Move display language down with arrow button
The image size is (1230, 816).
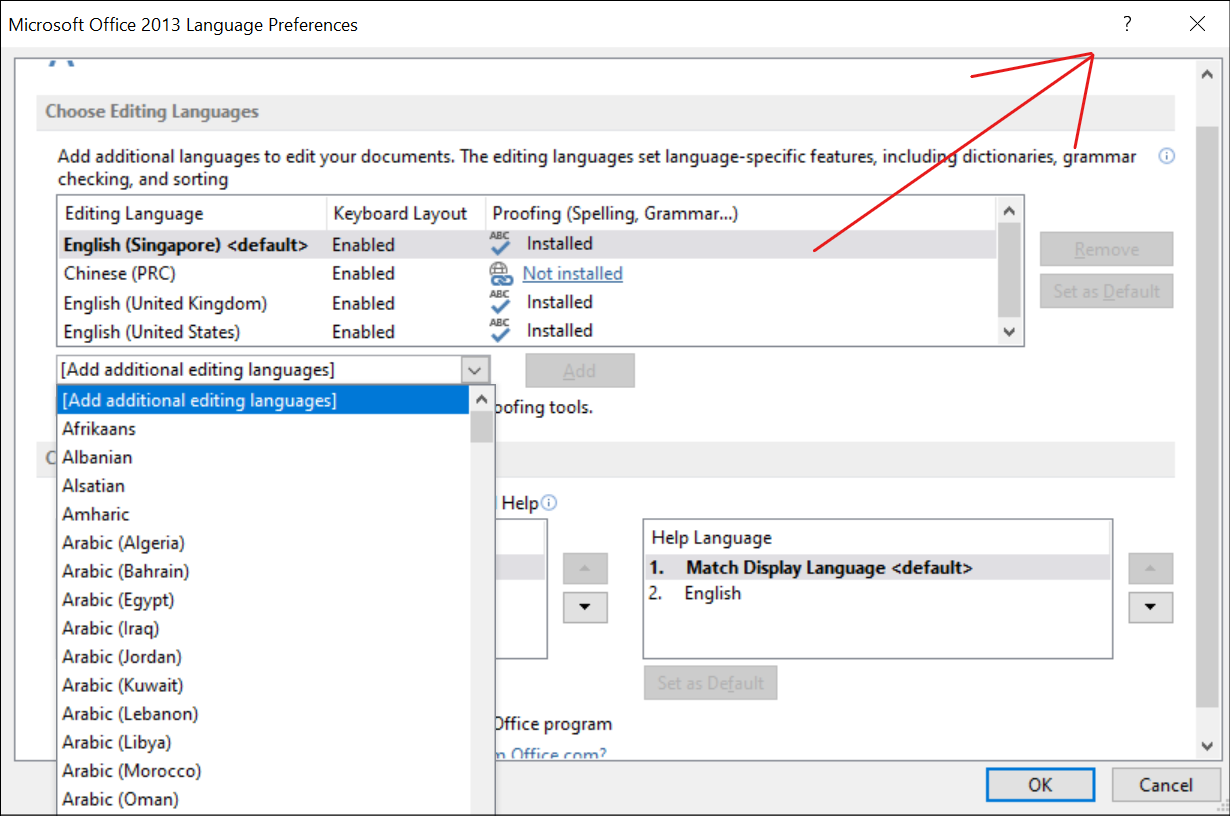click(x=585, y=607)
